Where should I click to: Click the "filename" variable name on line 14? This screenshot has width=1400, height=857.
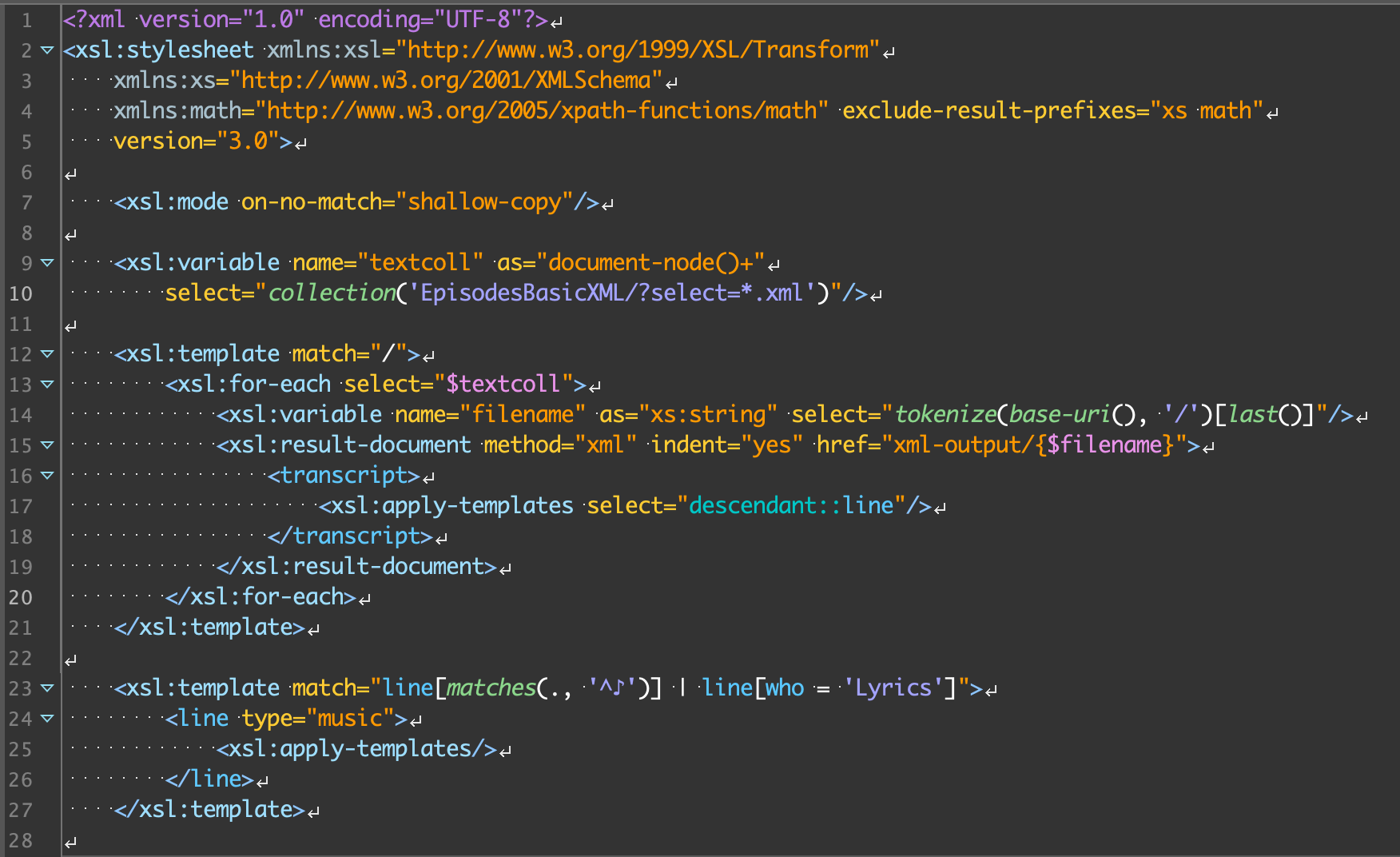pyautogui.click(x=523, y=415)
